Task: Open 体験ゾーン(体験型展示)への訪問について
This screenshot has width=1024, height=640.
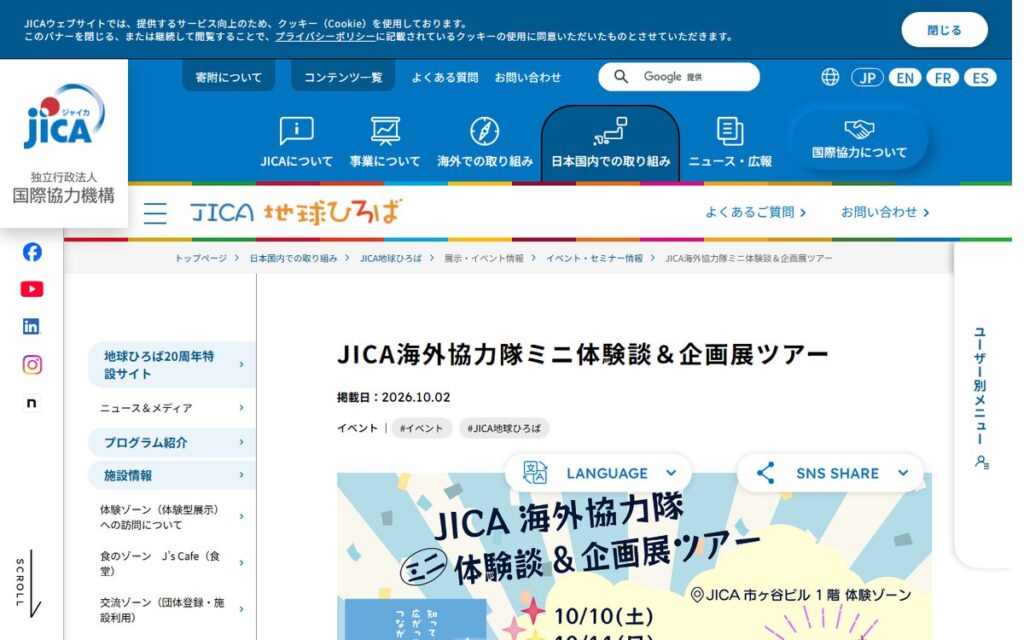Action: 172,517
